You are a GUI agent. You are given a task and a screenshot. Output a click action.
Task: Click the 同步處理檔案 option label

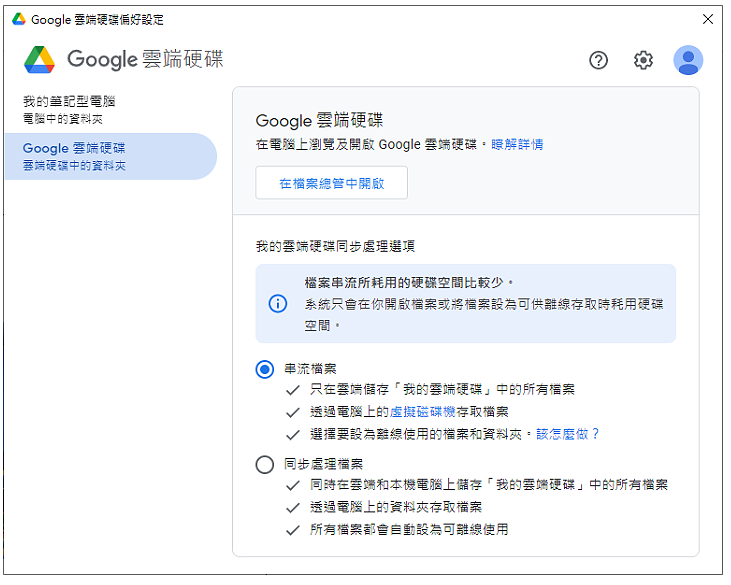324,464
